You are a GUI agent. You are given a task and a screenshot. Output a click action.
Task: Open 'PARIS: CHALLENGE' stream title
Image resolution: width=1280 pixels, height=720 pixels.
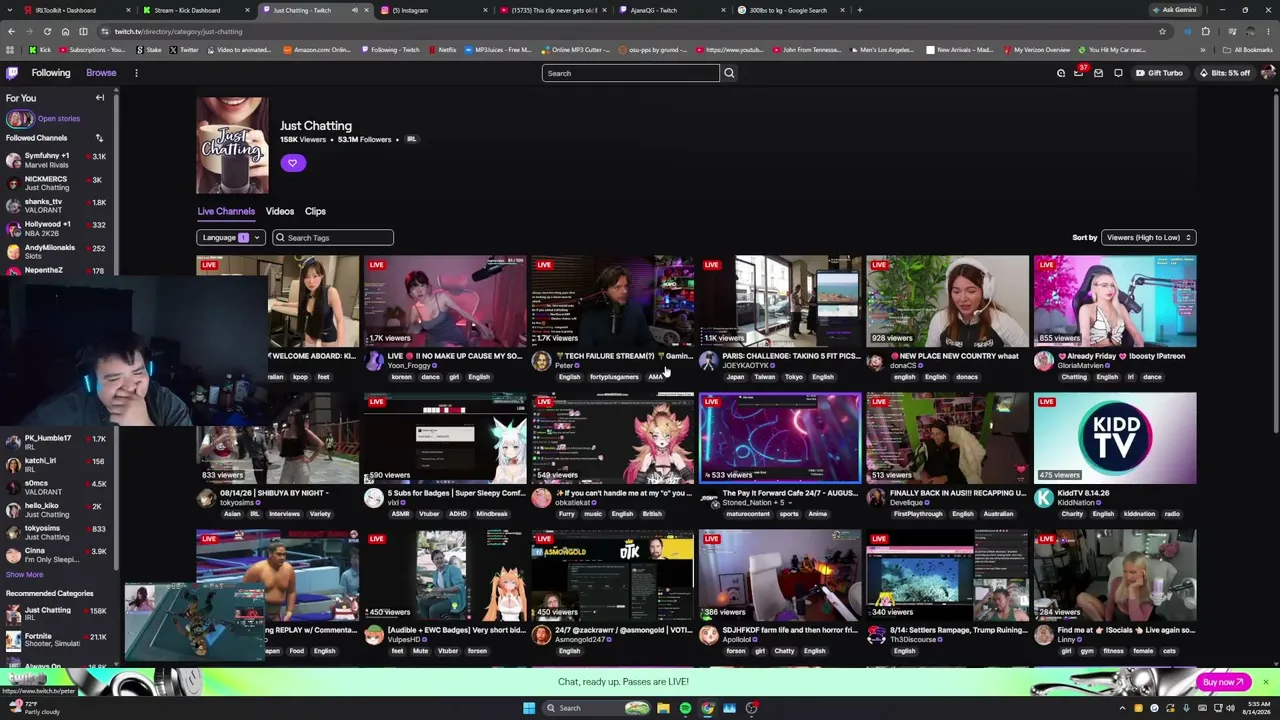[x=791, y=356]
